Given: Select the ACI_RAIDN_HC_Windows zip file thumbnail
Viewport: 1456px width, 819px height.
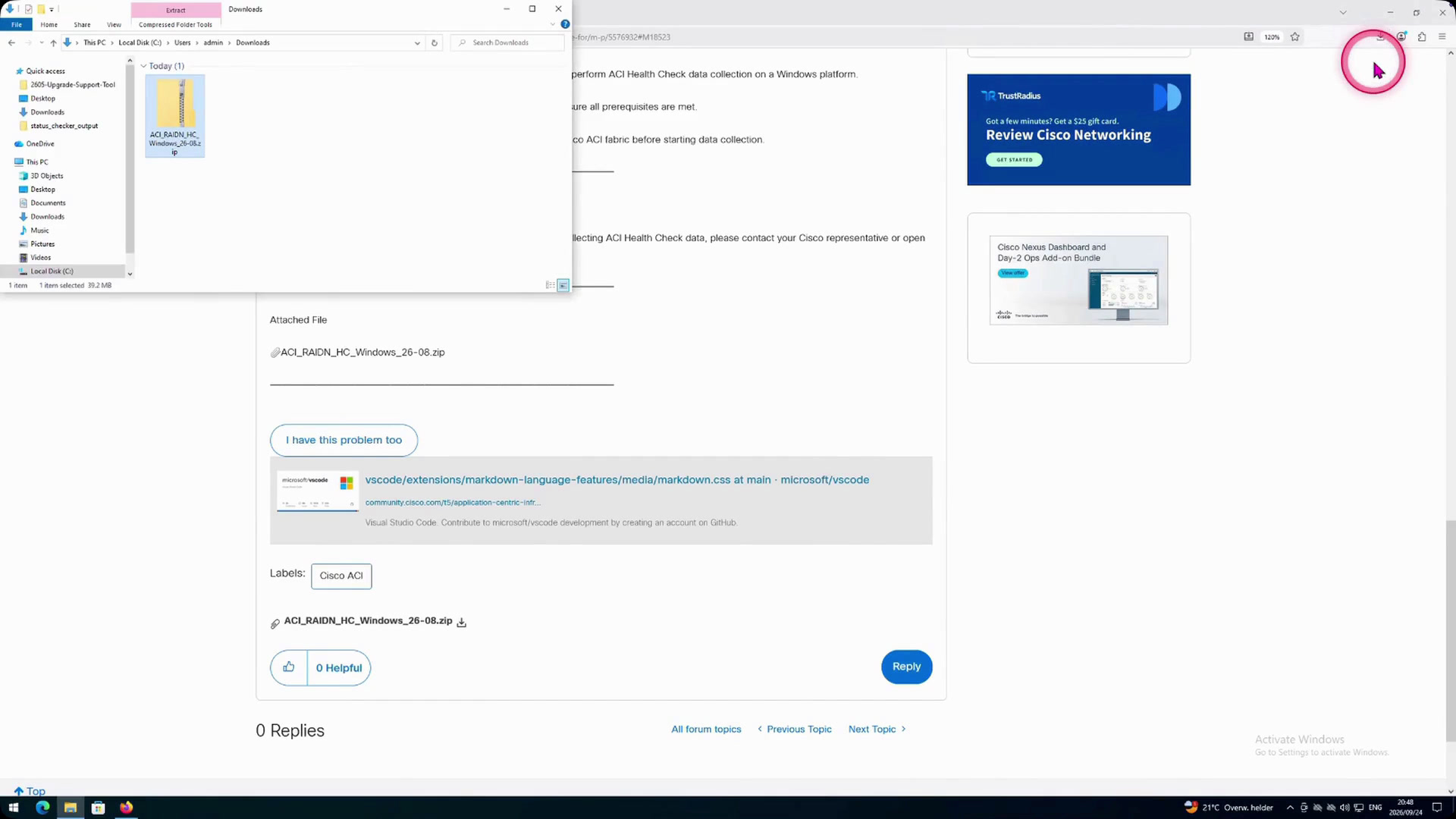Looking at the screenshot, I should point(175,116).
